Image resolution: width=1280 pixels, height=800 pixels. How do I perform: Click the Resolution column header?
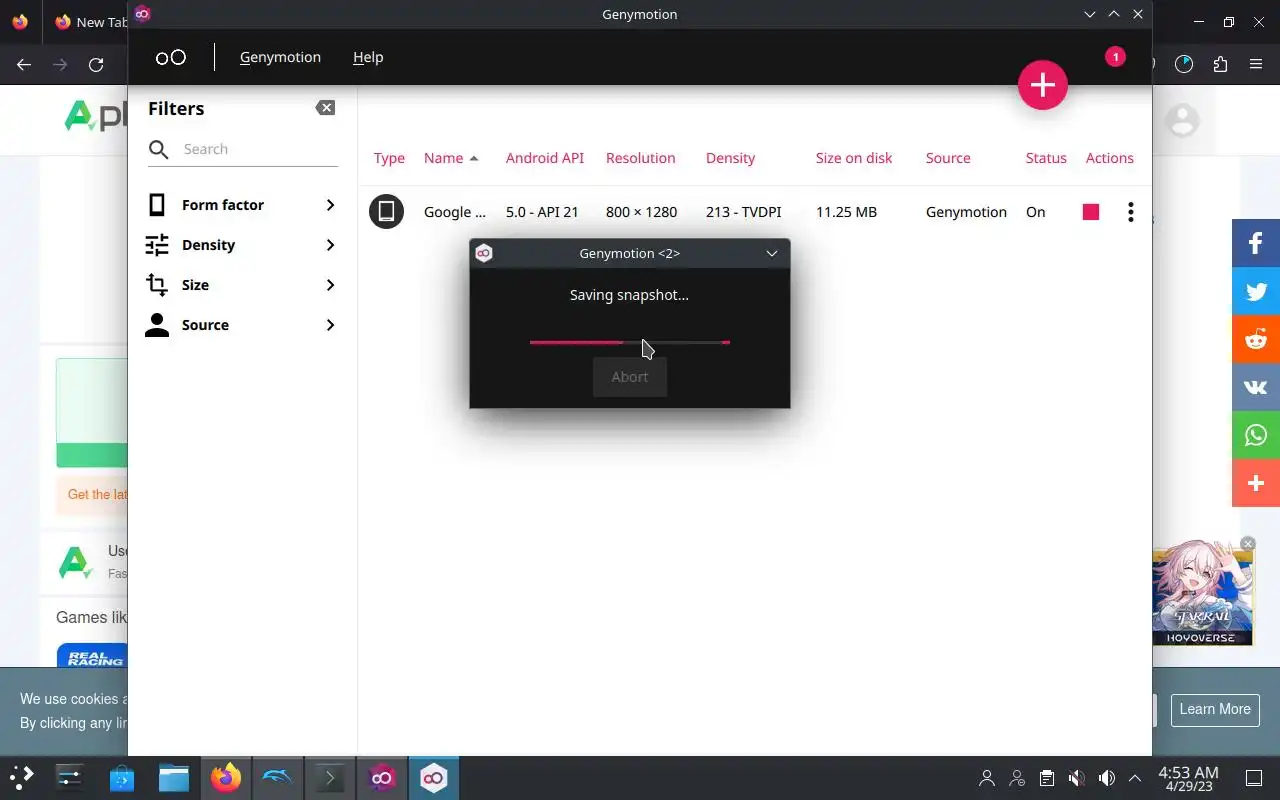coord(640,158)
